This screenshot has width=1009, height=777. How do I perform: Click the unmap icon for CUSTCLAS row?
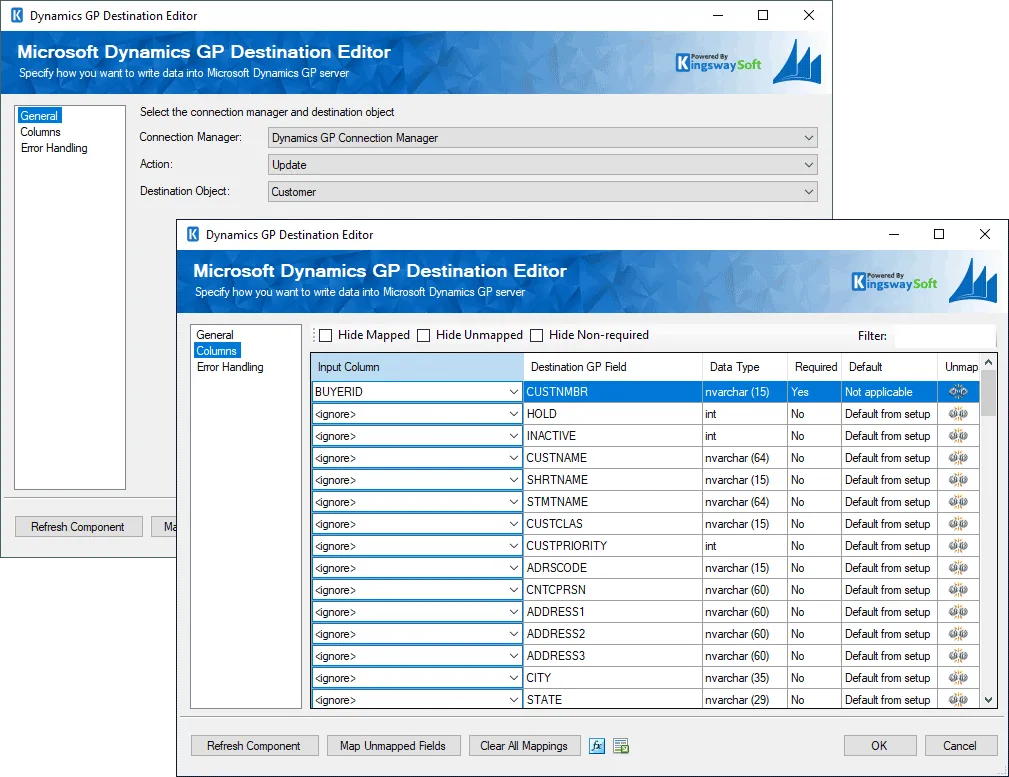coord(957,524)
